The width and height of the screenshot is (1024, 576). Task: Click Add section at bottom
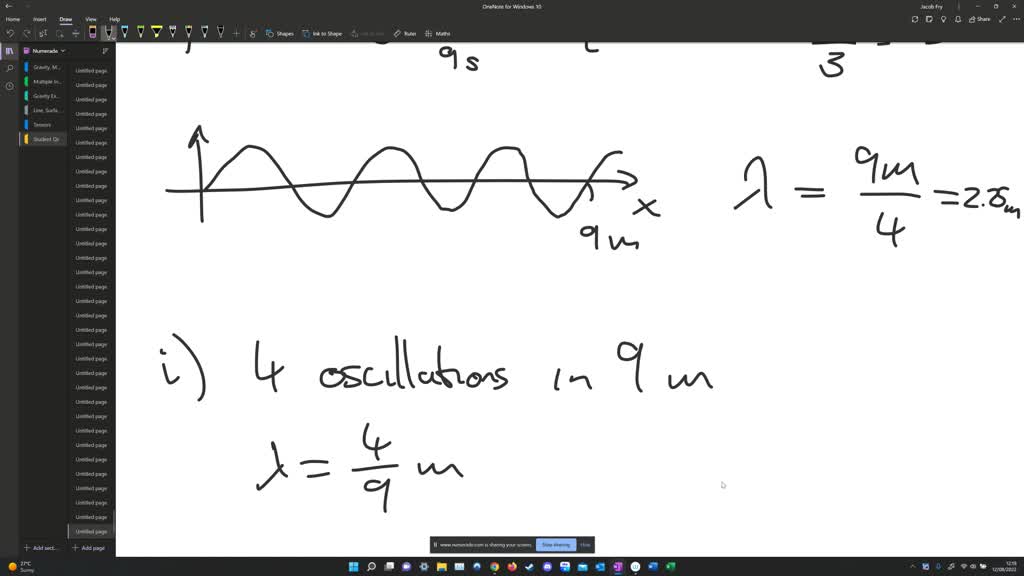click(x=40, y=548)
